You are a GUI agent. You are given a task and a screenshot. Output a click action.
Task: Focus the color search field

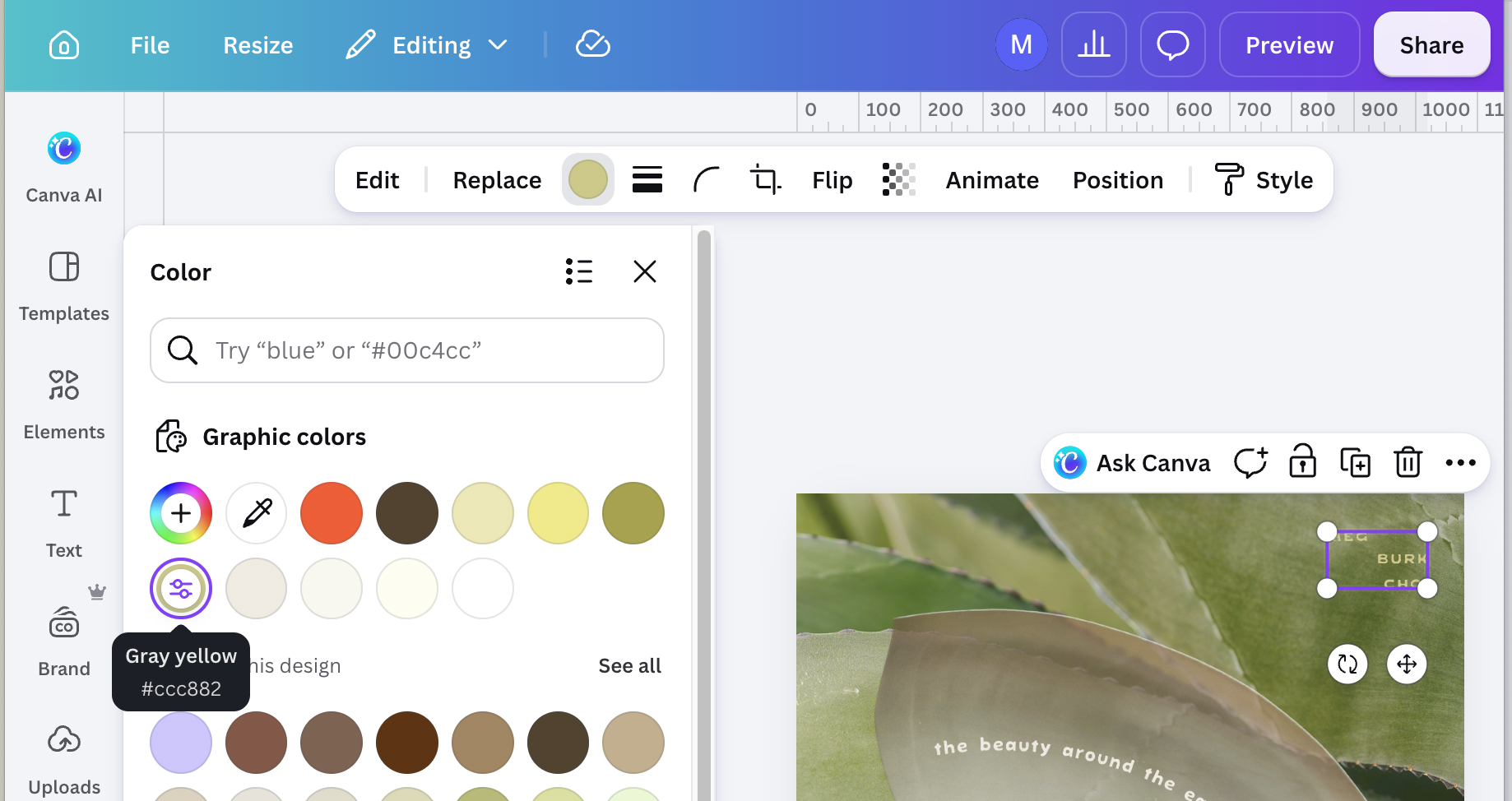[x=407, y=350]
